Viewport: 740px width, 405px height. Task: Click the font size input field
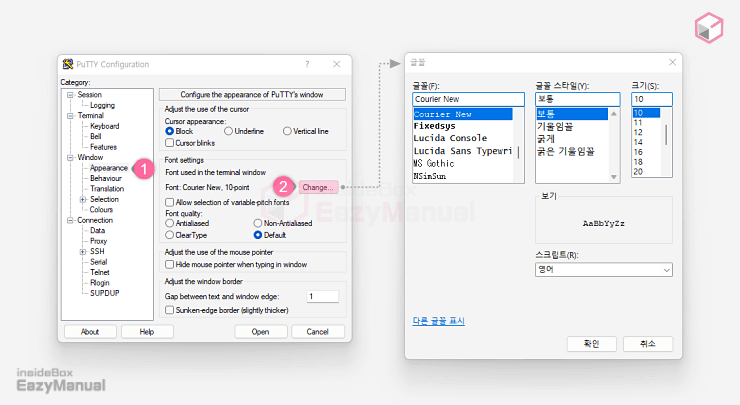coord(652,99)
